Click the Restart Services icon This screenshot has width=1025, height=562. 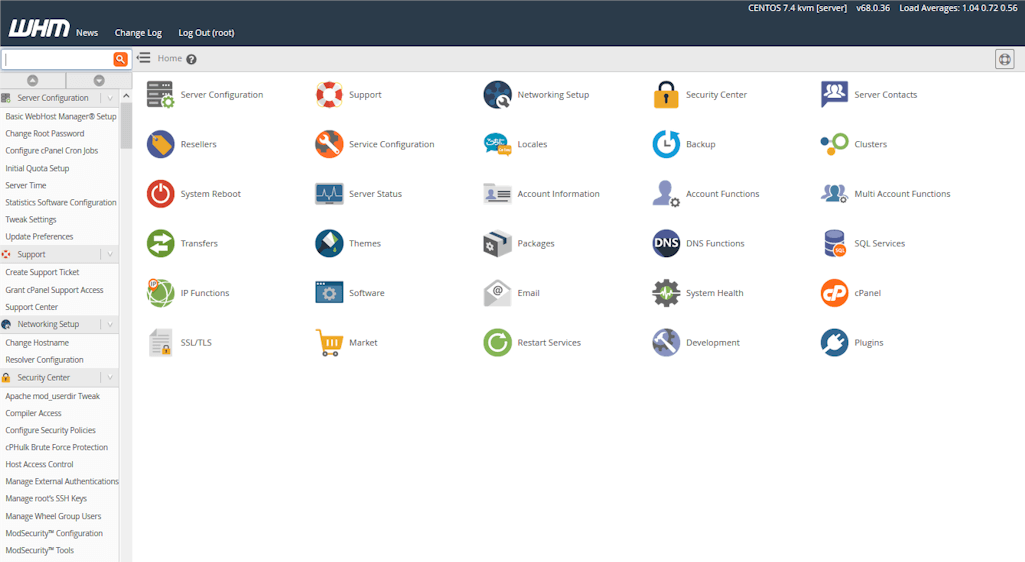click(x=497, y=342)
